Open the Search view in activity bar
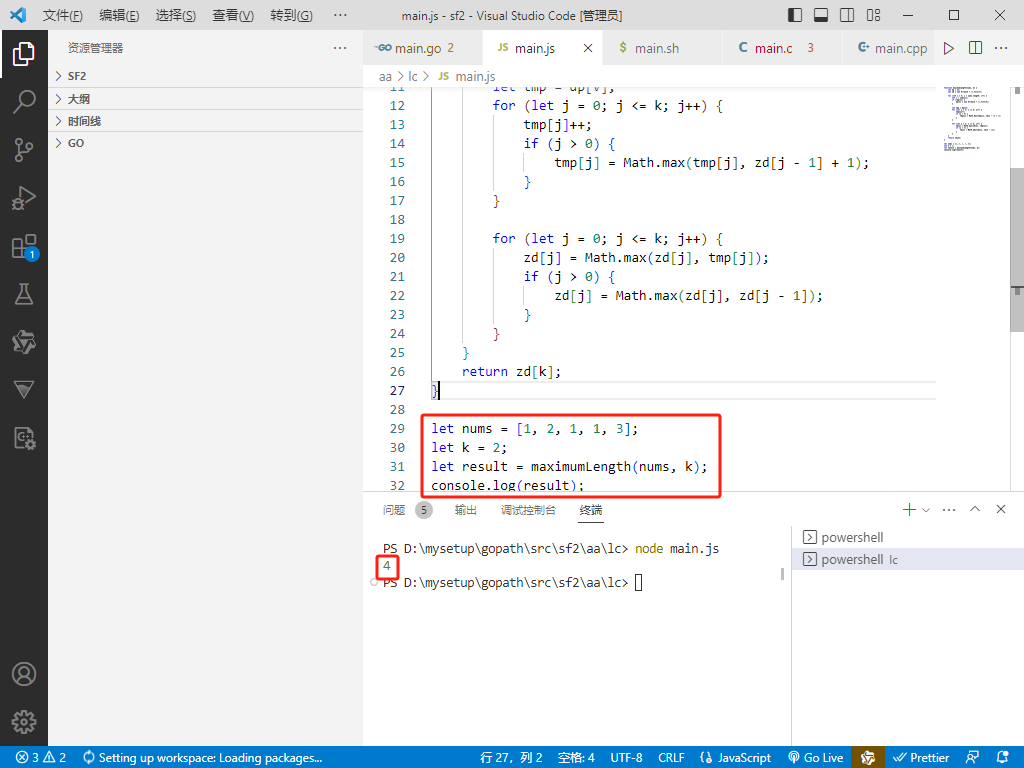The width and height of the screenshot is (1024, 768). [x=24, y=102]
